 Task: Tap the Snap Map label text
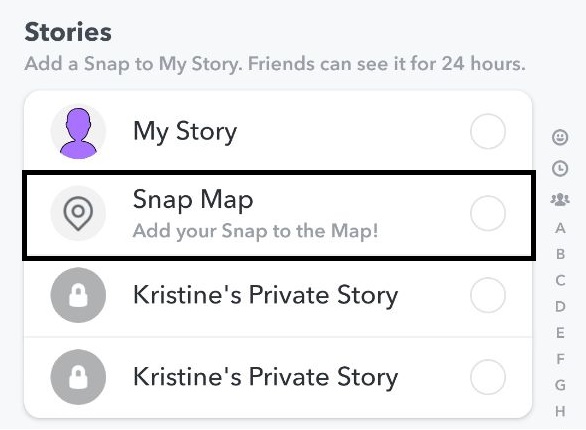(193, 200)
